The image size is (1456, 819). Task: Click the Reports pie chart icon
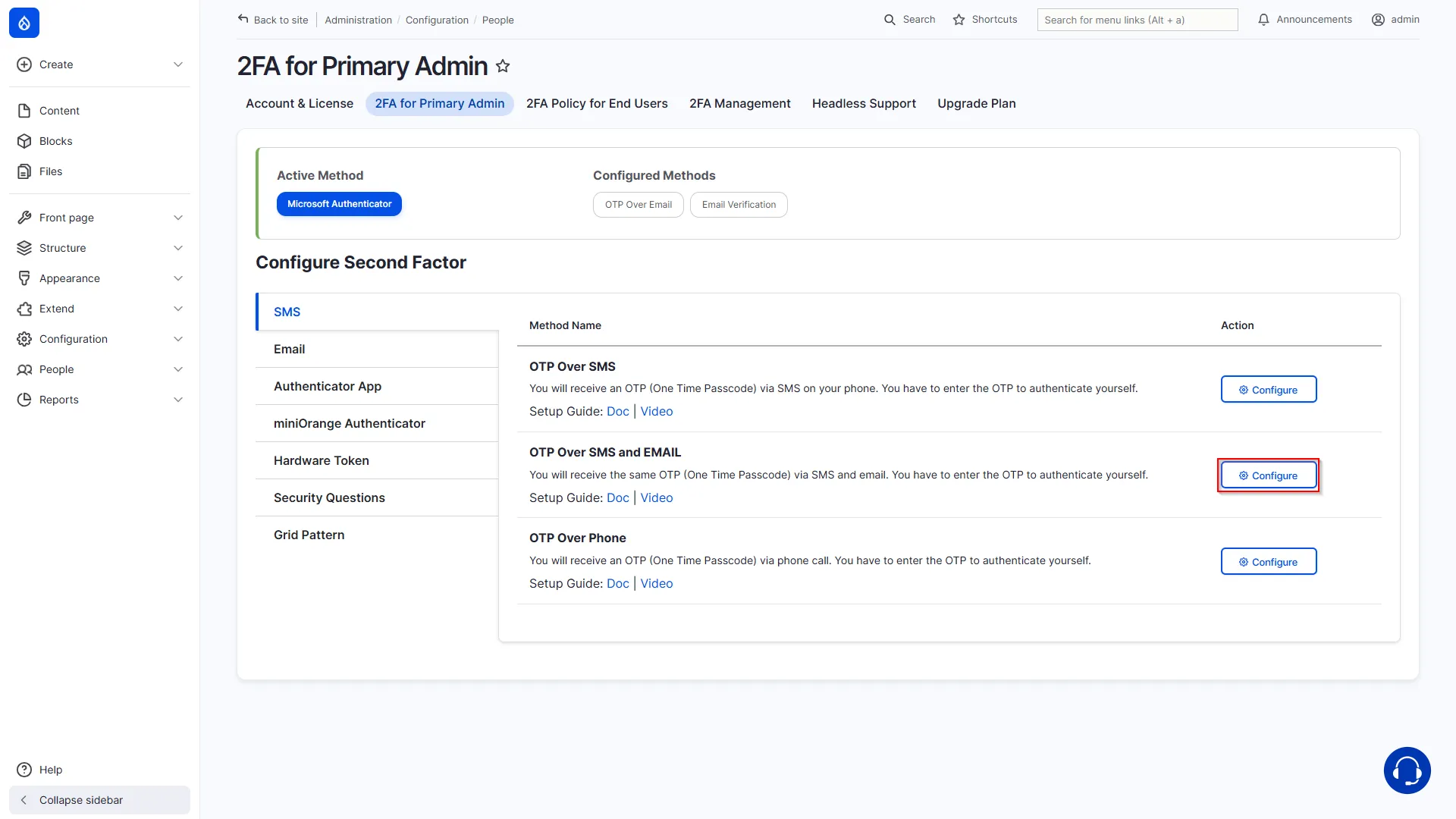tap(24, 400)
